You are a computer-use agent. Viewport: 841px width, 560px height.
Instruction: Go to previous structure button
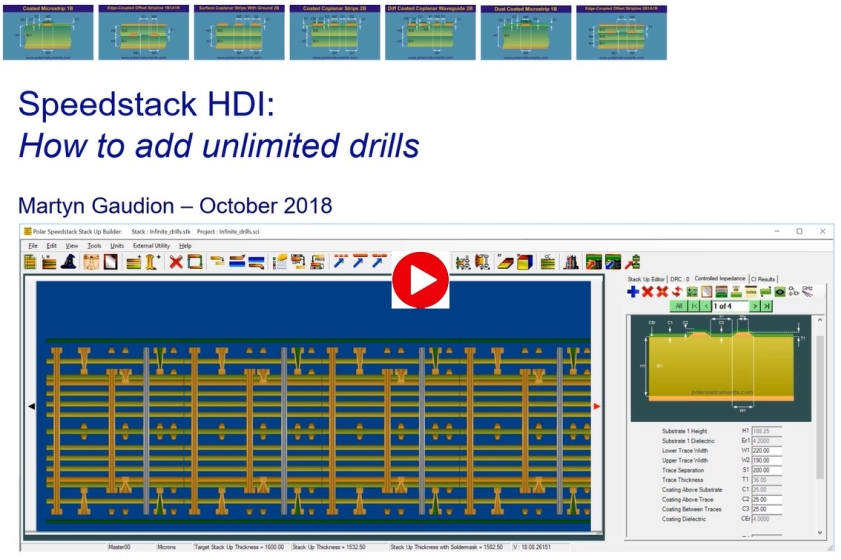point(706,306)
